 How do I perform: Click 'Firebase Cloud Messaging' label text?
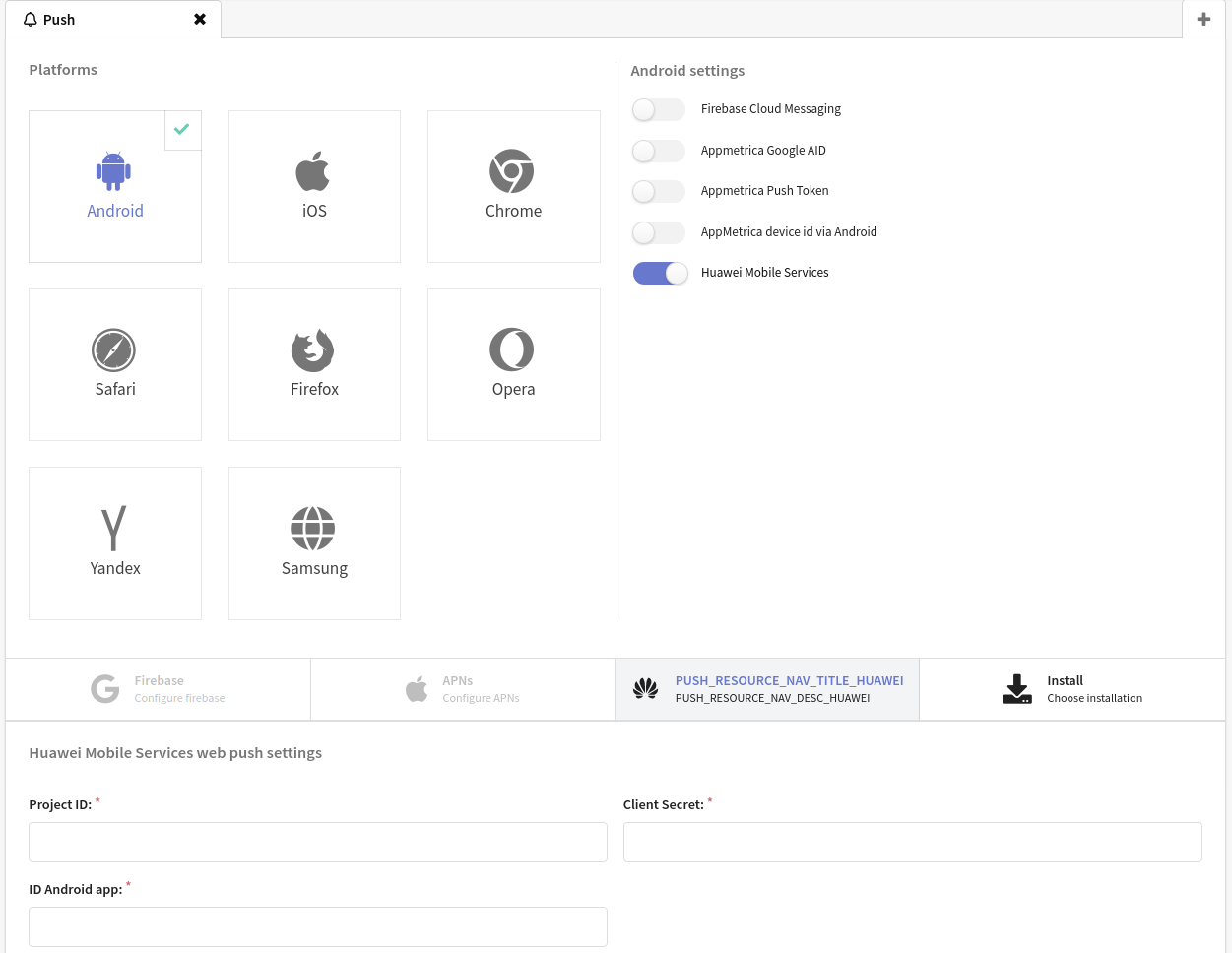[771, 109]
